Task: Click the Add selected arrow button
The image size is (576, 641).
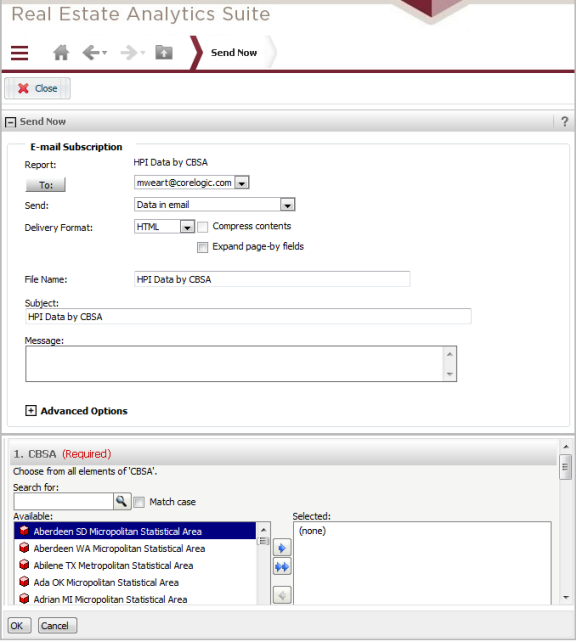Action: pos(282,548)
